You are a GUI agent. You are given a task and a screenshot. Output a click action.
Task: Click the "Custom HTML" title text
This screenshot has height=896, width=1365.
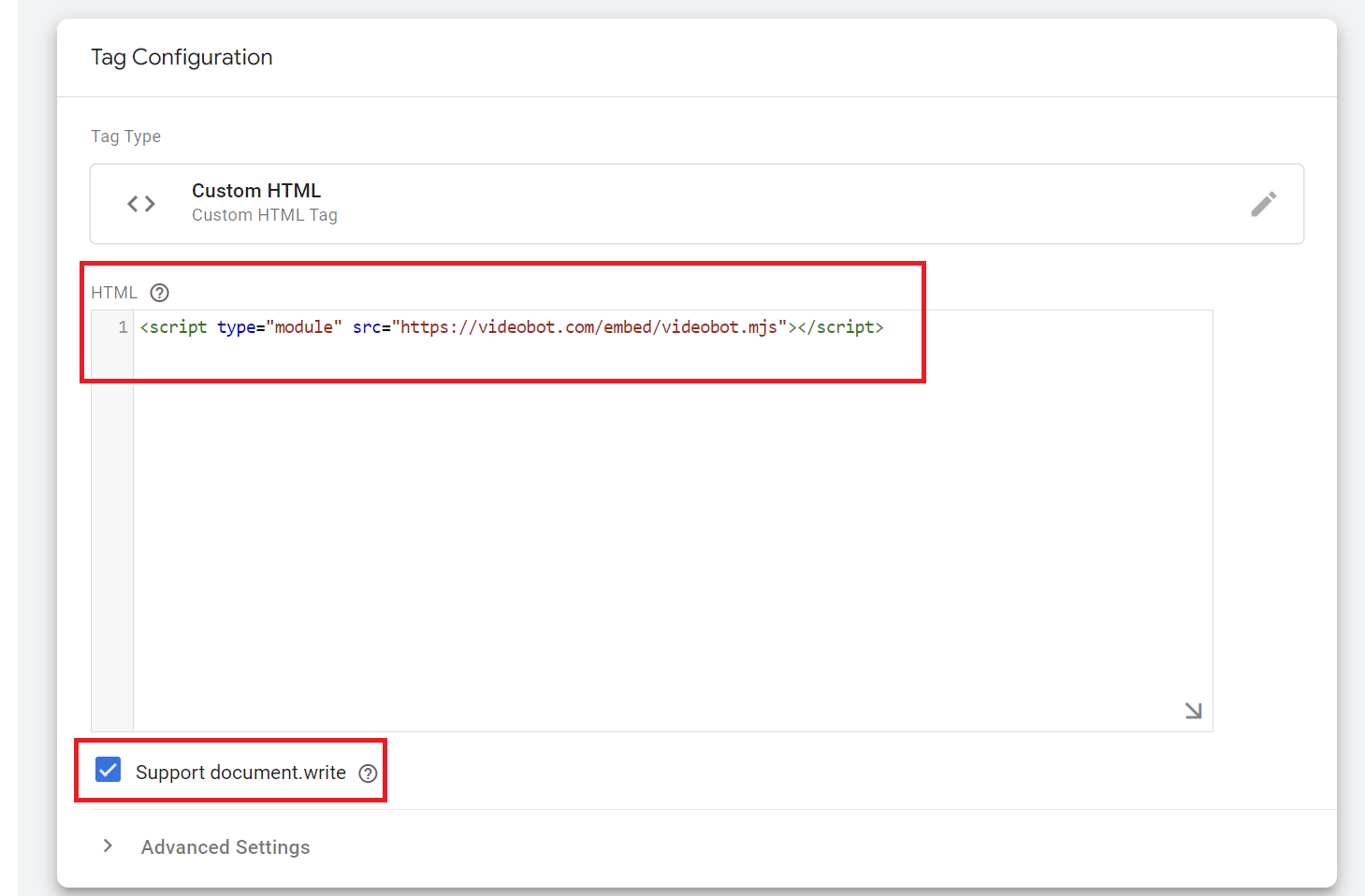click(x=256, y=191)
